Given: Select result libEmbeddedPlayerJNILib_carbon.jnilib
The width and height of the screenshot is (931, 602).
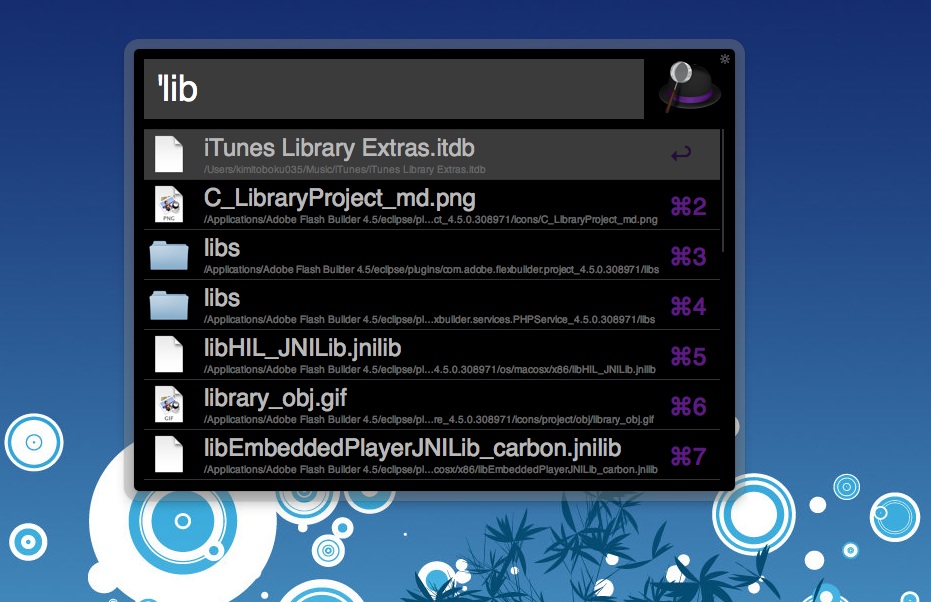Looking at the screenshot, I should [x=432, y=454].
